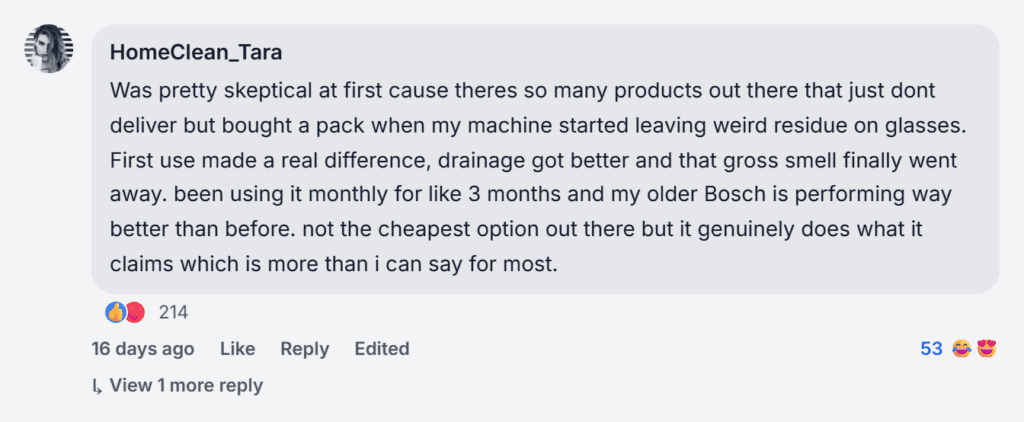Click the heart-eyes emoji reaction
The height and width of the screenshot is (422, 1024).
pos(986,349)
